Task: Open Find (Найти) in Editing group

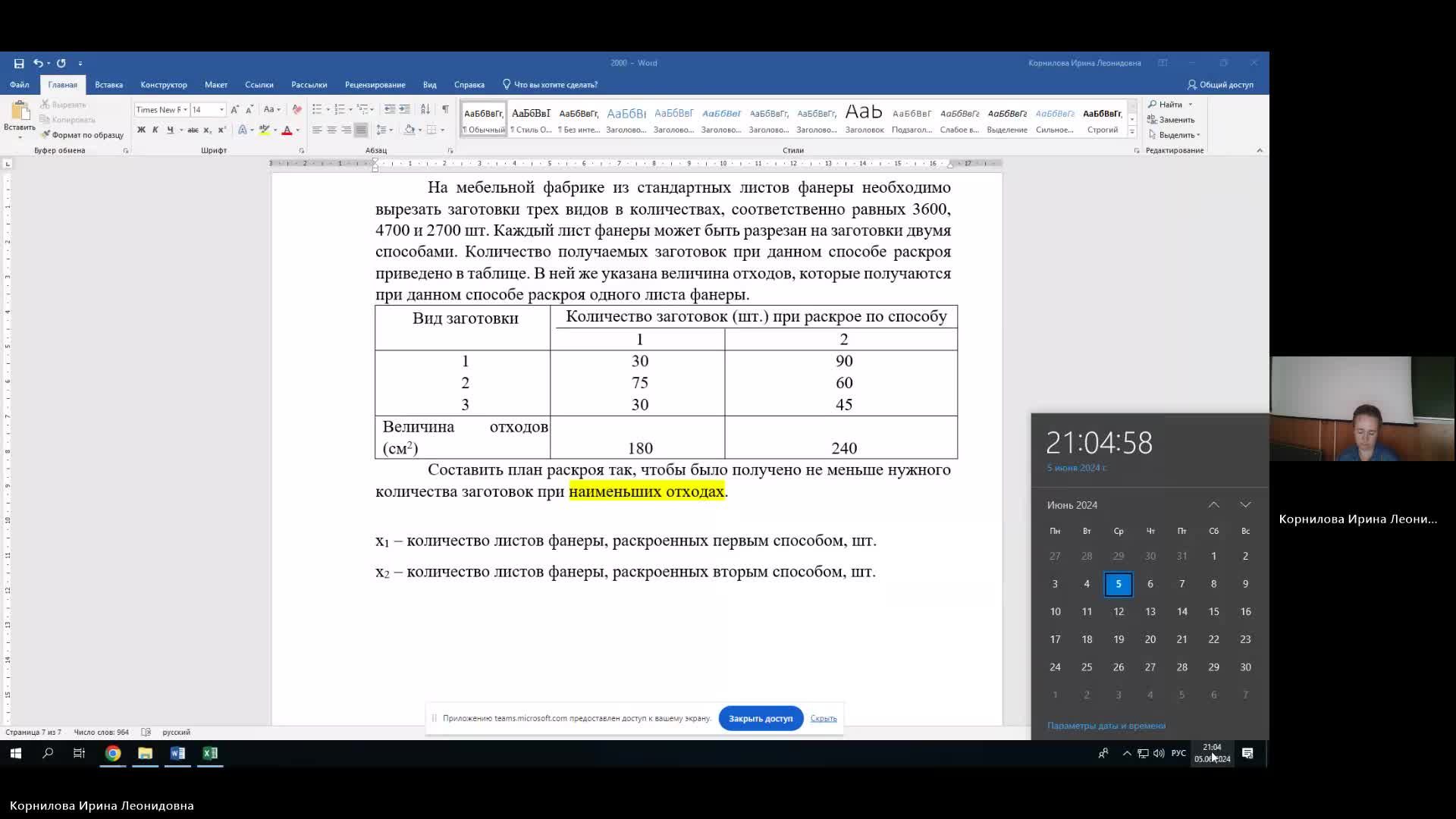Action: pyautogui.click(x=1166, y=105)
